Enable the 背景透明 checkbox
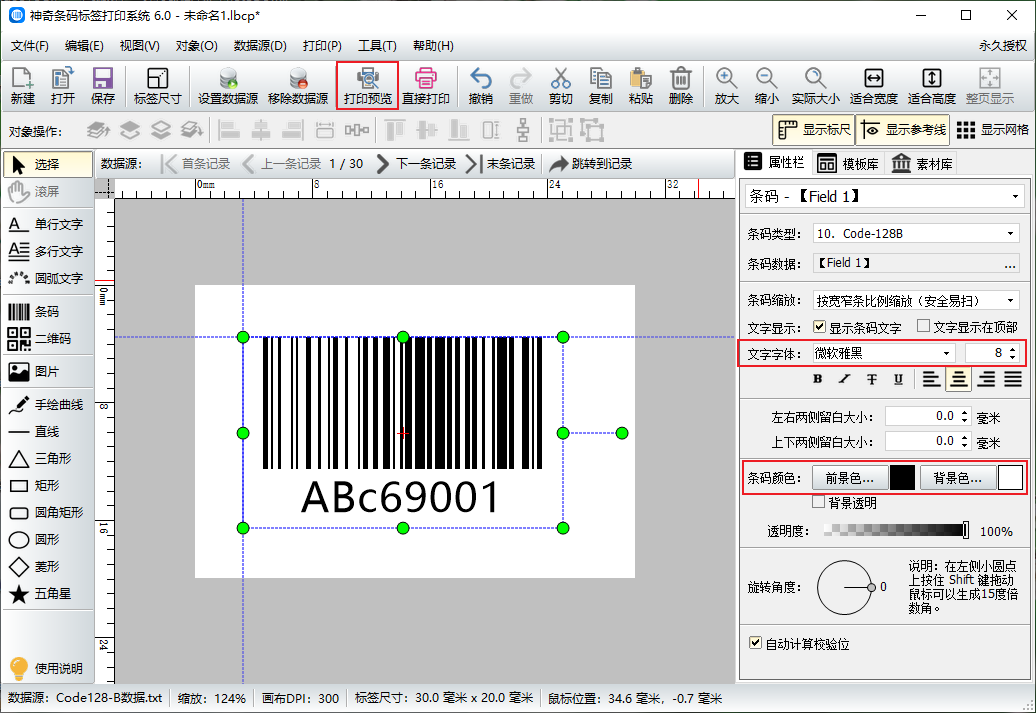This screenshot has height=713, width=1036. 819,502
